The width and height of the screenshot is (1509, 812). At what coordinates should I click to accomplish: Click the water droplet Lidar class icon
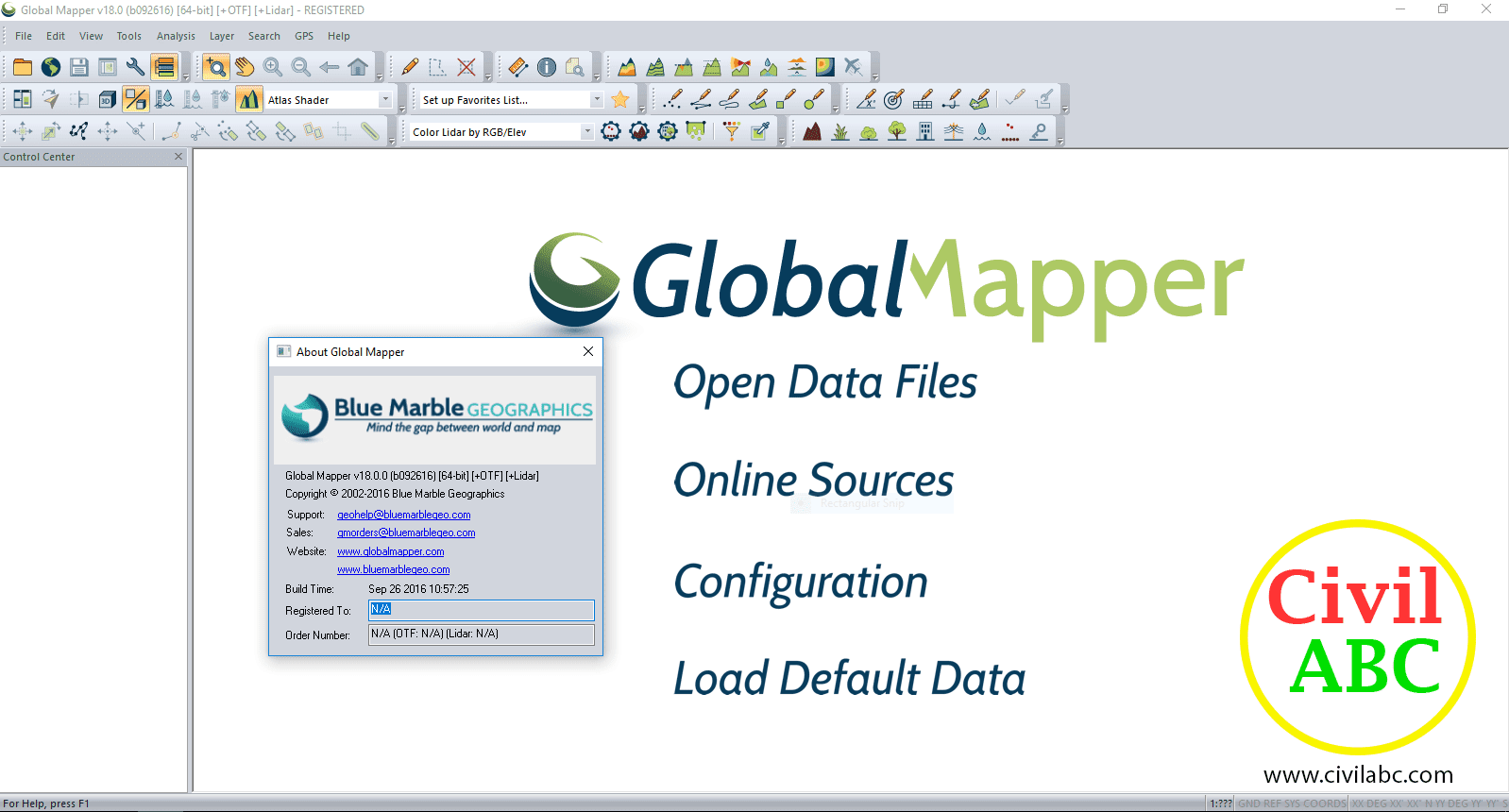[982, 131]
